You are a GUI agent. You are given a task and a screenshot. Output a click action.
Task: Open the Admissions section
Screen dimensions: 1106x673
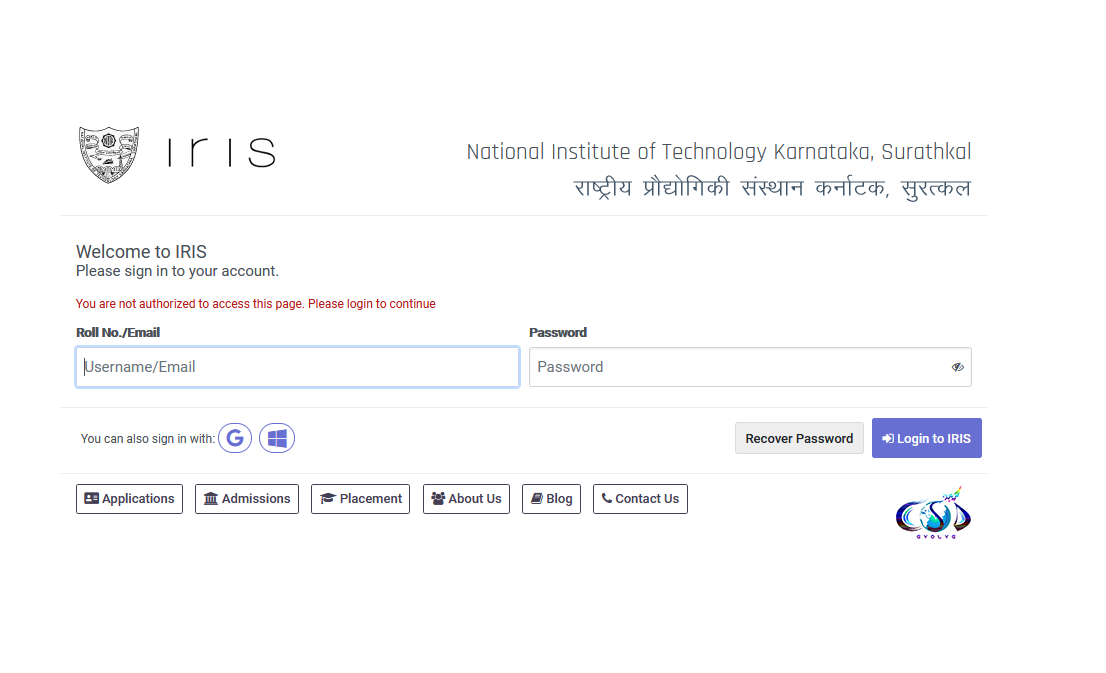coord(246,498)
